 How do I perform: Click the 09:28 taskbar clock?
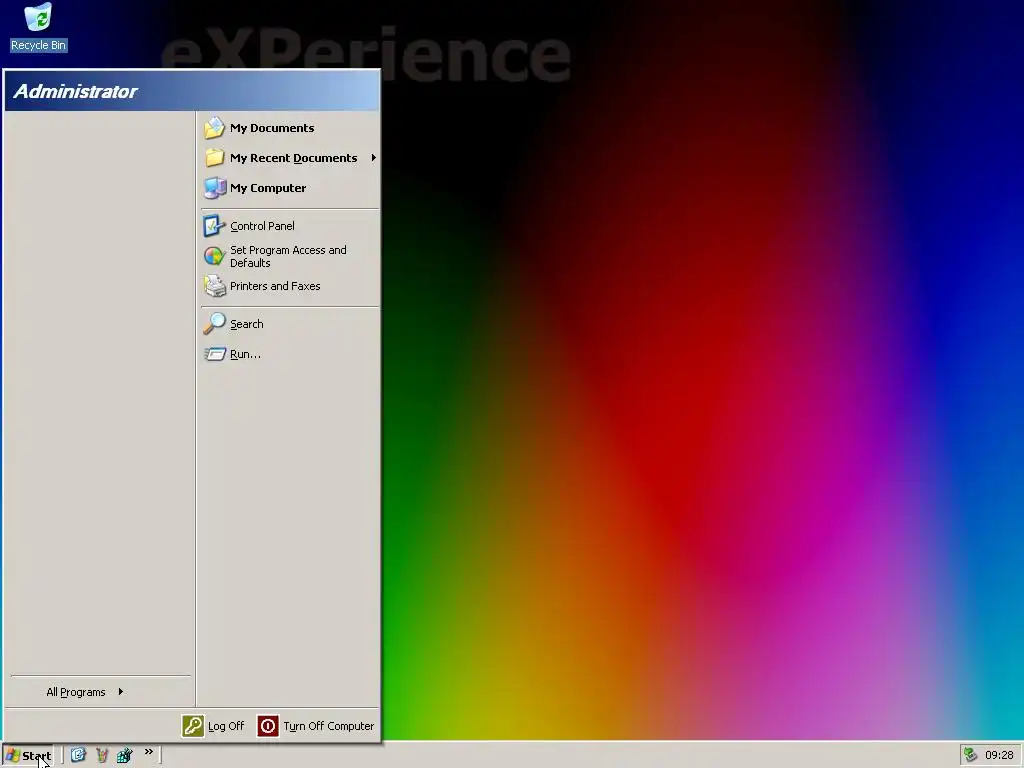click(999, 756)
